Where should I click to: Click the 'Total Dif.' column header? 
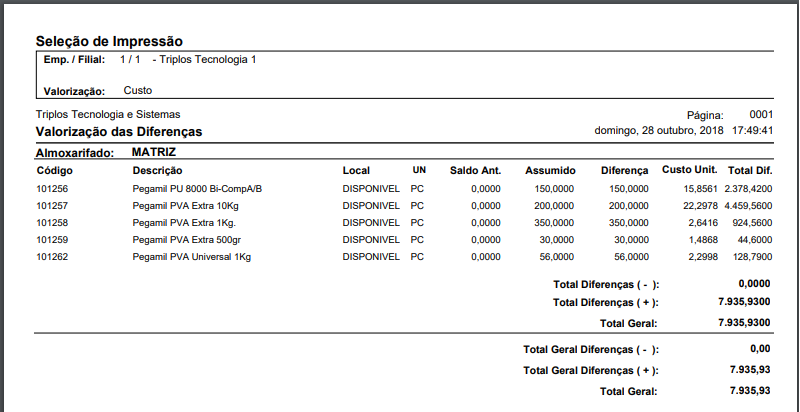pyautogui.click(x=750, y=170)
